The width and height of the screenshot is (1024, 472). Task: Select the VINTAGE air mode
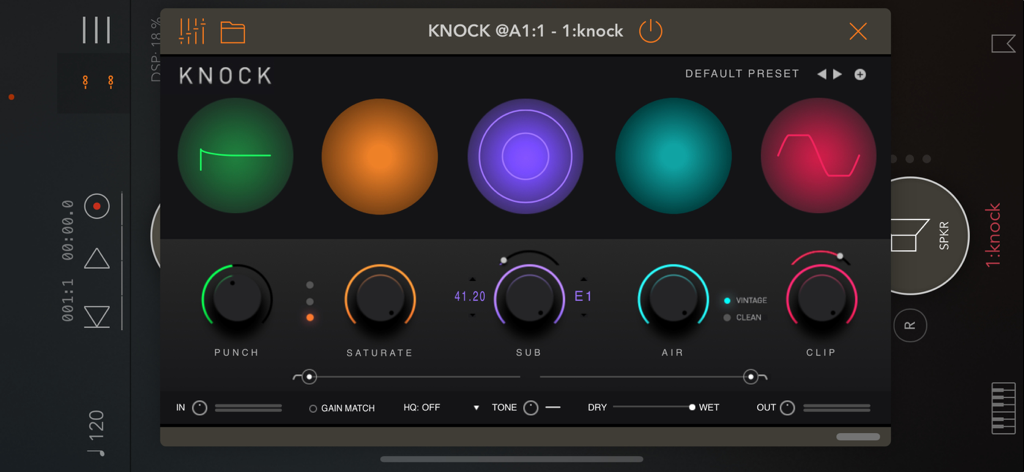click(x=745, y=301)
